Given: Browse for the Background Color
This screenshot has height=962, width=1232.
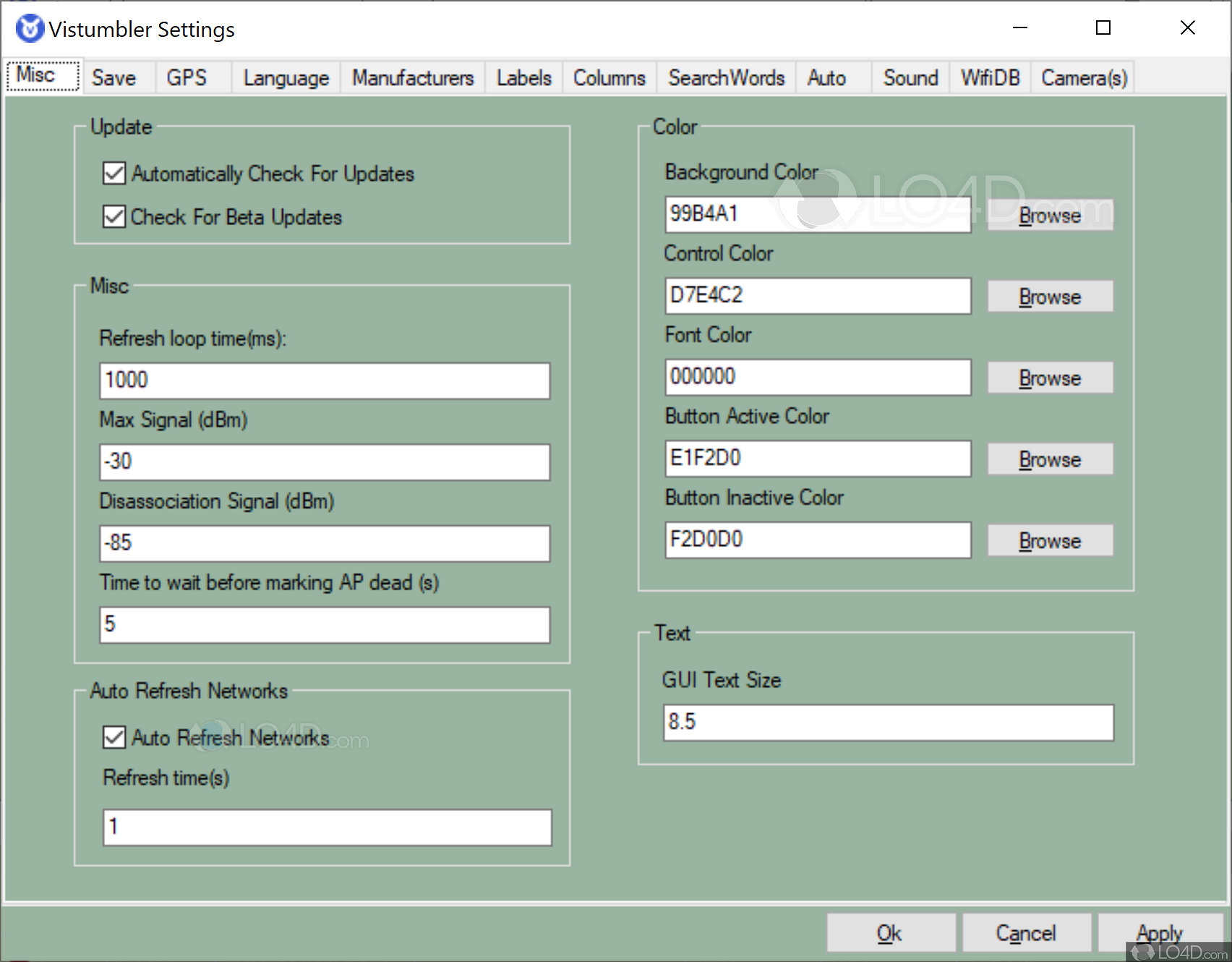Looking at the screenshot, I should pos(1050,216).
